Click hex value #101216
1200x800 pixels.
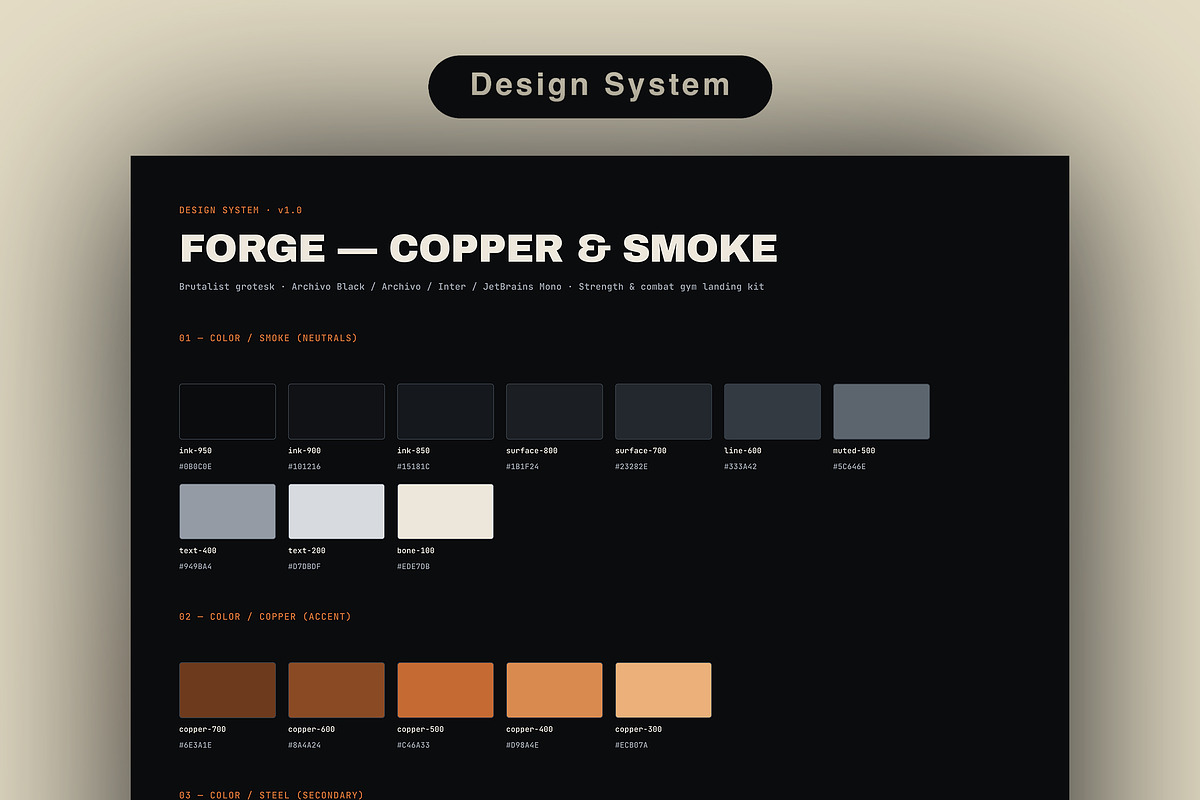tap(304, 467)
